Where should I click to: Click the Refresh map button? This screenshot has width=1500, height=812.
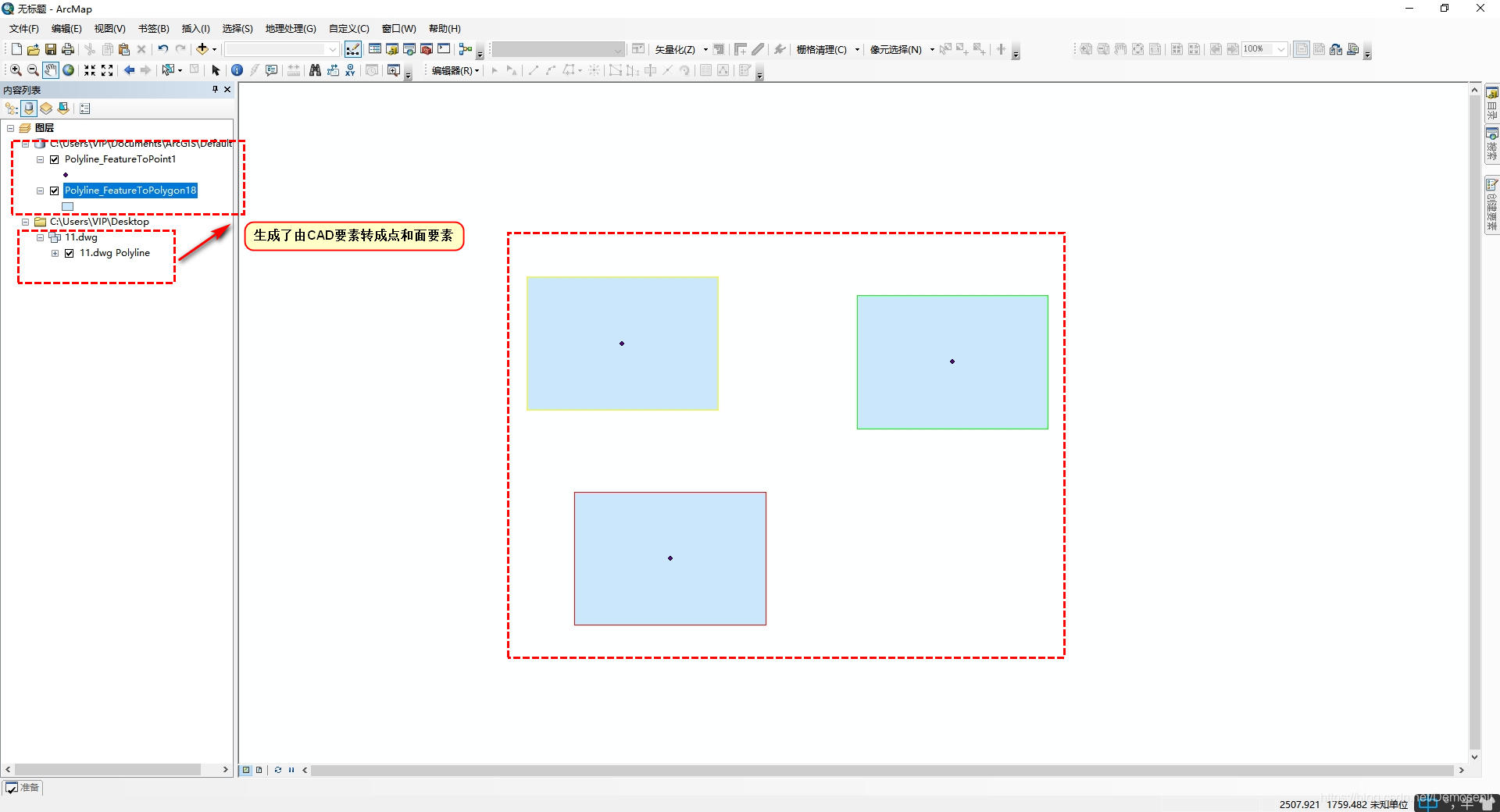[278, 770]
